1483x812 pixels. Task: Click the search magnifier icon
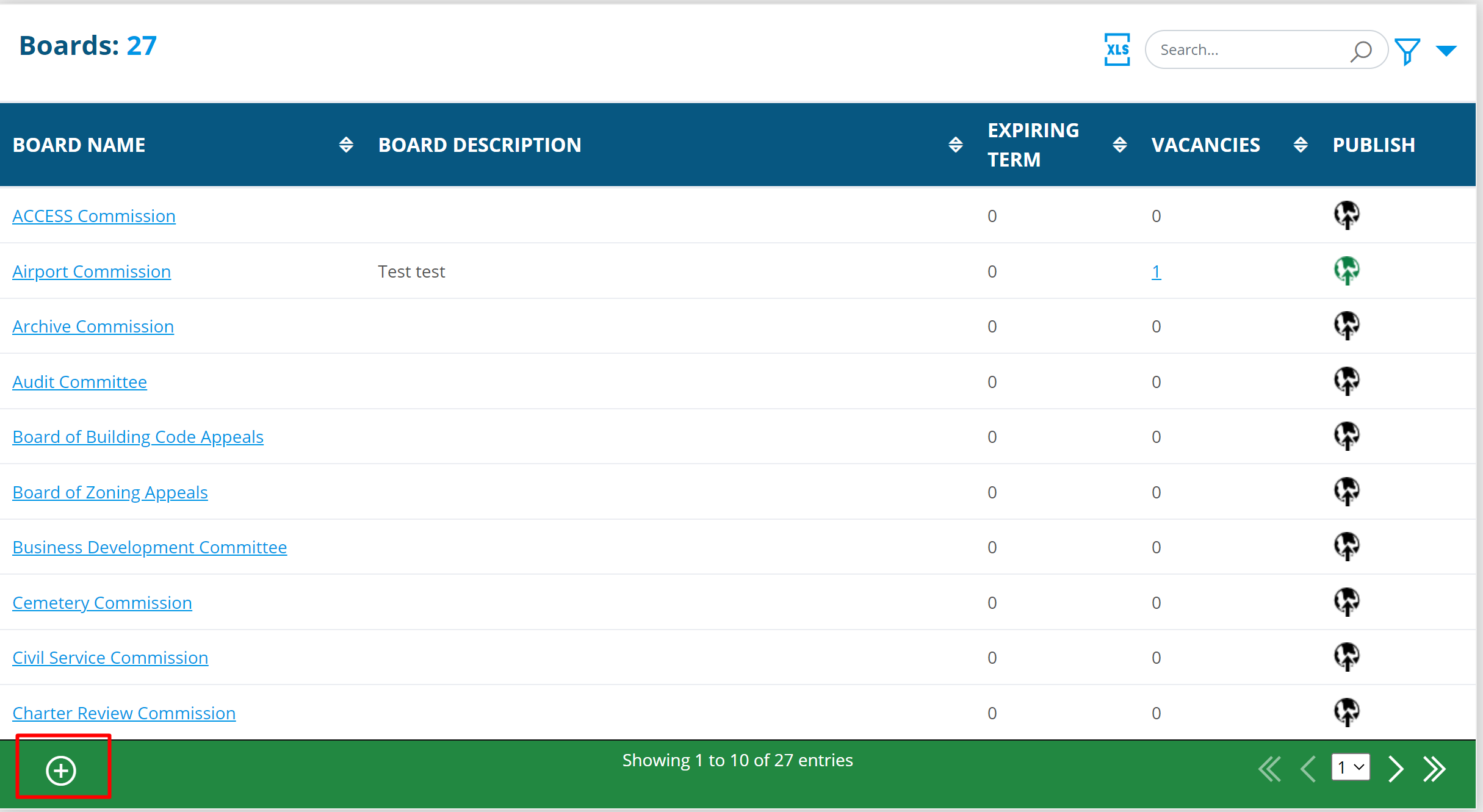(x=1360, y=51)
